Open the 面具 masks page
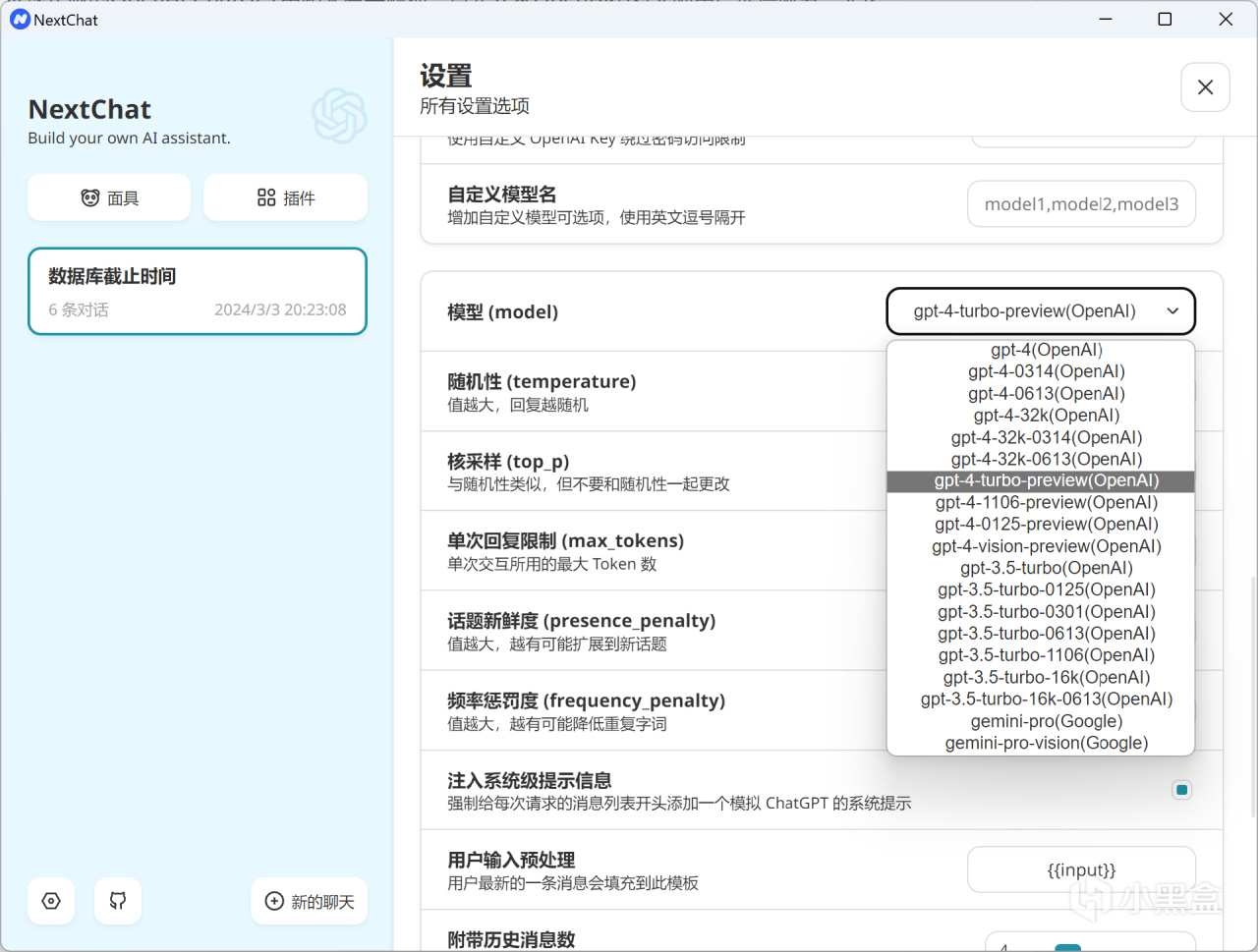Image resolution: width=1258 pixels, height=952 pixels. click(x=109, y=197)
